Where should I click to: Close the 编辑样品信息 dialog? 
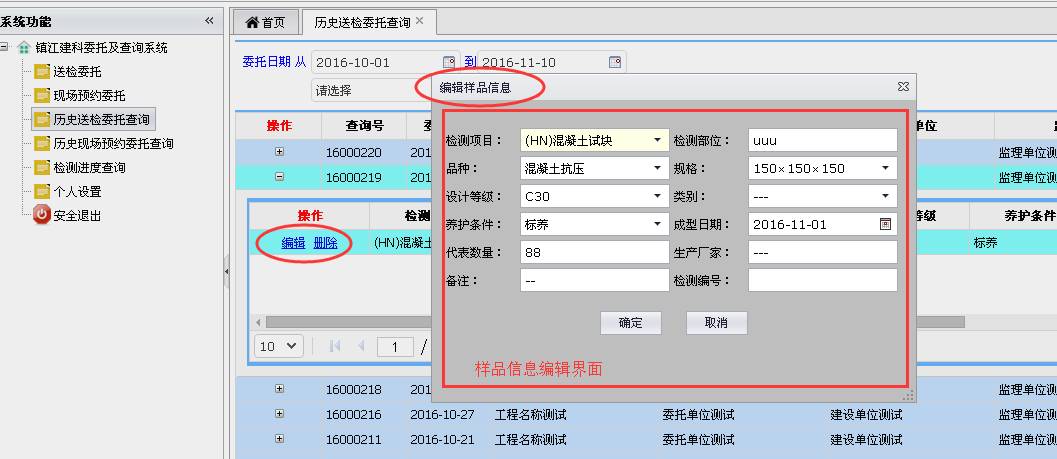click(903, 88)
